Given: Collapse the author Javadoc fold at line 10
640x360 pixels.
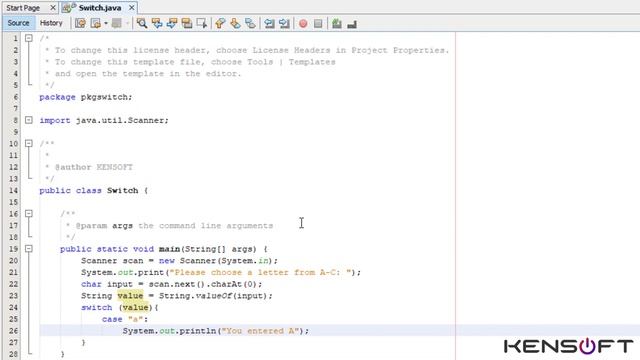Looking at the screenshot, I should pyautogui.click(x=29, y=143).
